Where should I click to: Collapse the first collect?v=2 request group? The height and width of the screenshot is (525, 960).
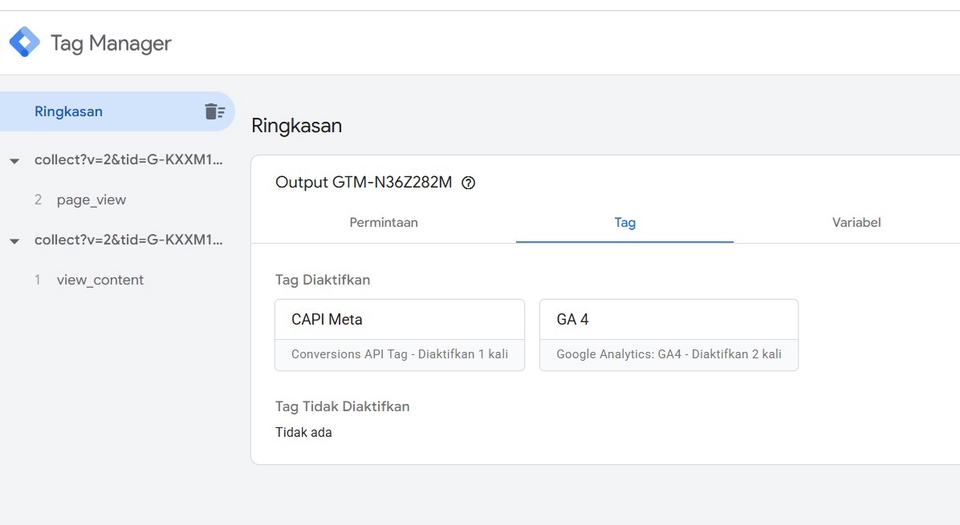tap(15, 161)
